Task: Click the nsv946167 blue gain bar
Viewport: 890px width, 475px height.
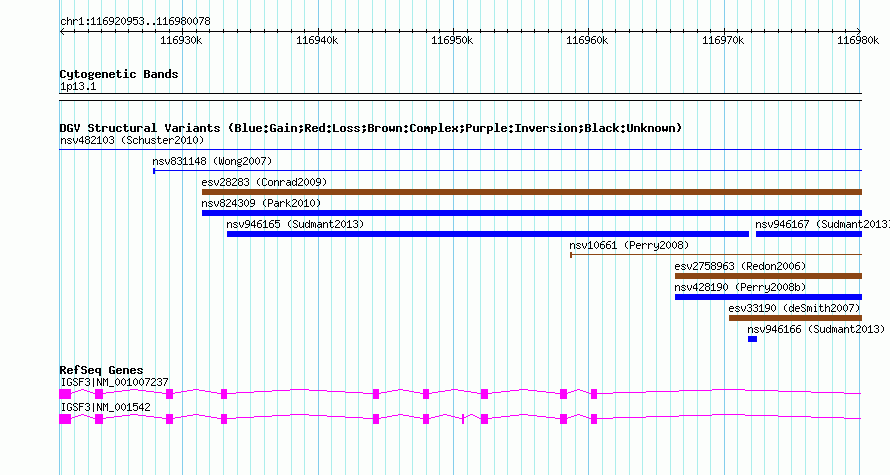Action: coord(809,234)
